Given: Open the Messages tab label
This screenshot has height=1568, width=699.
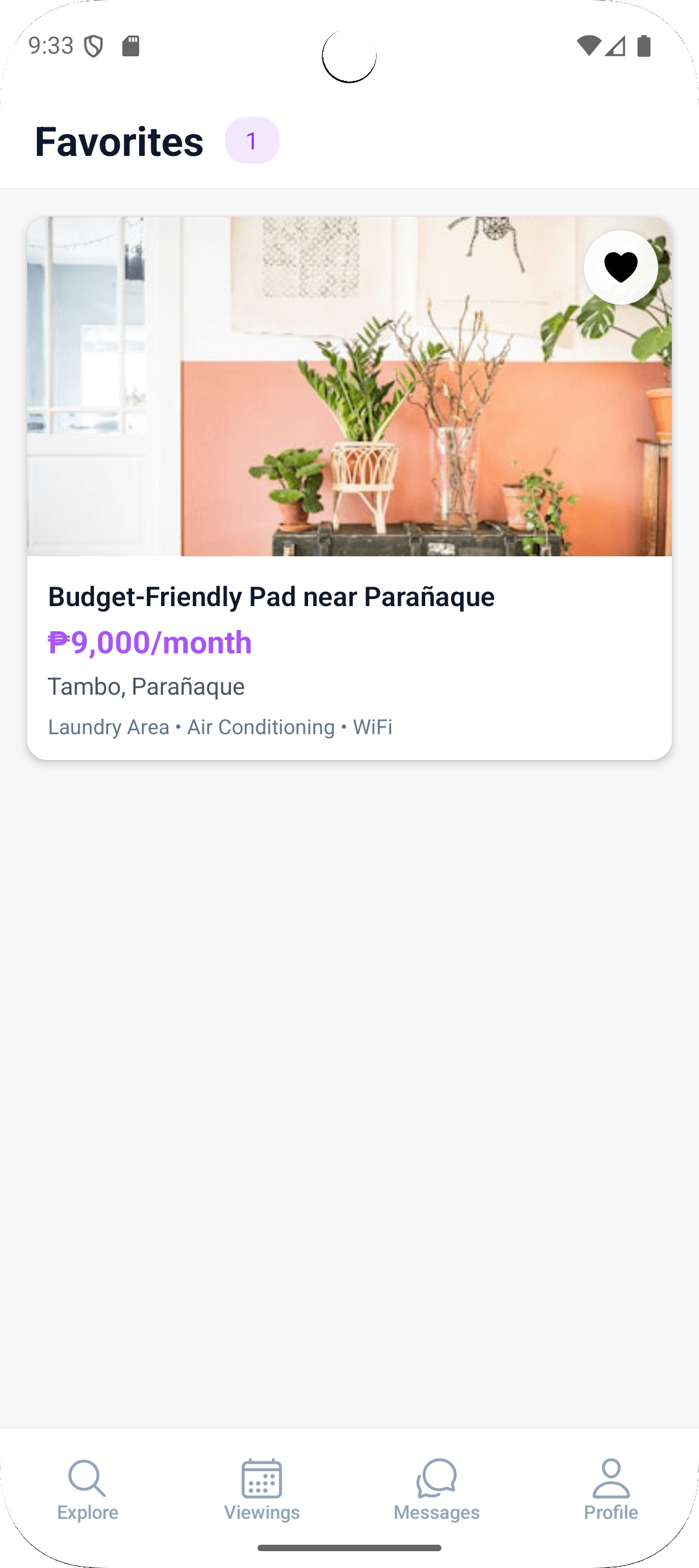Looking at the screenshot, I should [437, 1512].
